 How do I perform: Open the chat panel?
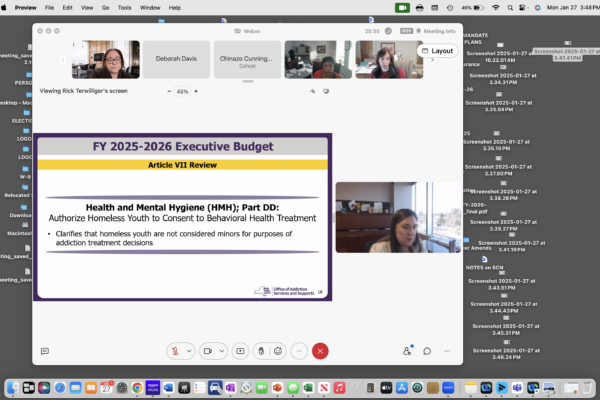[x=427, y=351]
